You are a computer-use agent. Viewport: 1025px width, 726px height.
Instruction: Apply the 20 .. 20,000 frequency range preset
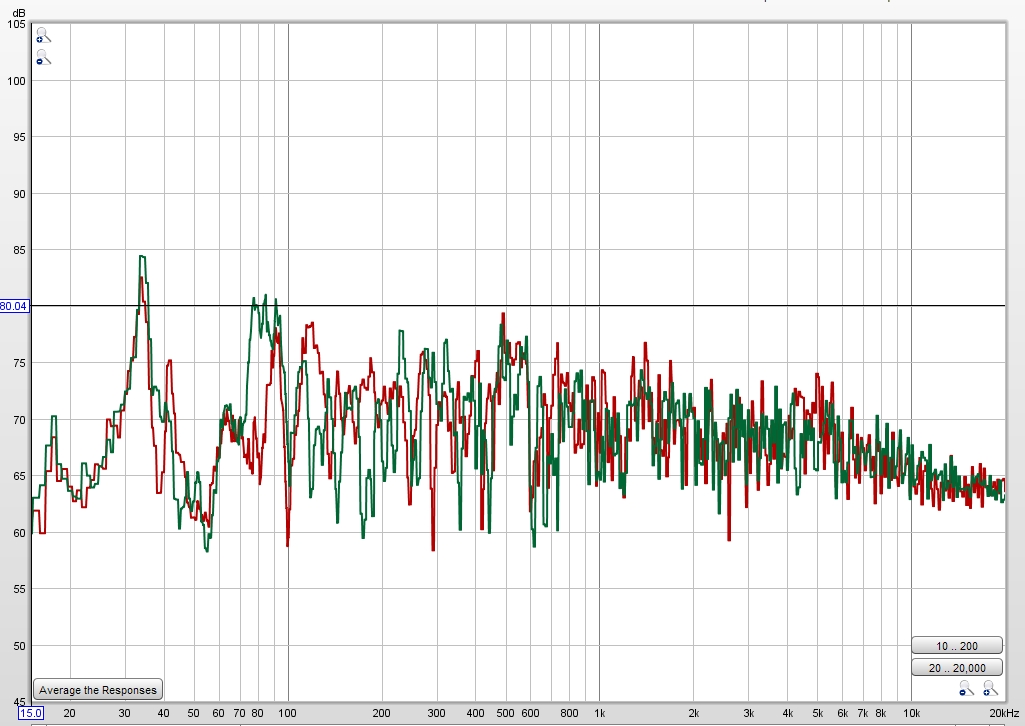point(956,668)
